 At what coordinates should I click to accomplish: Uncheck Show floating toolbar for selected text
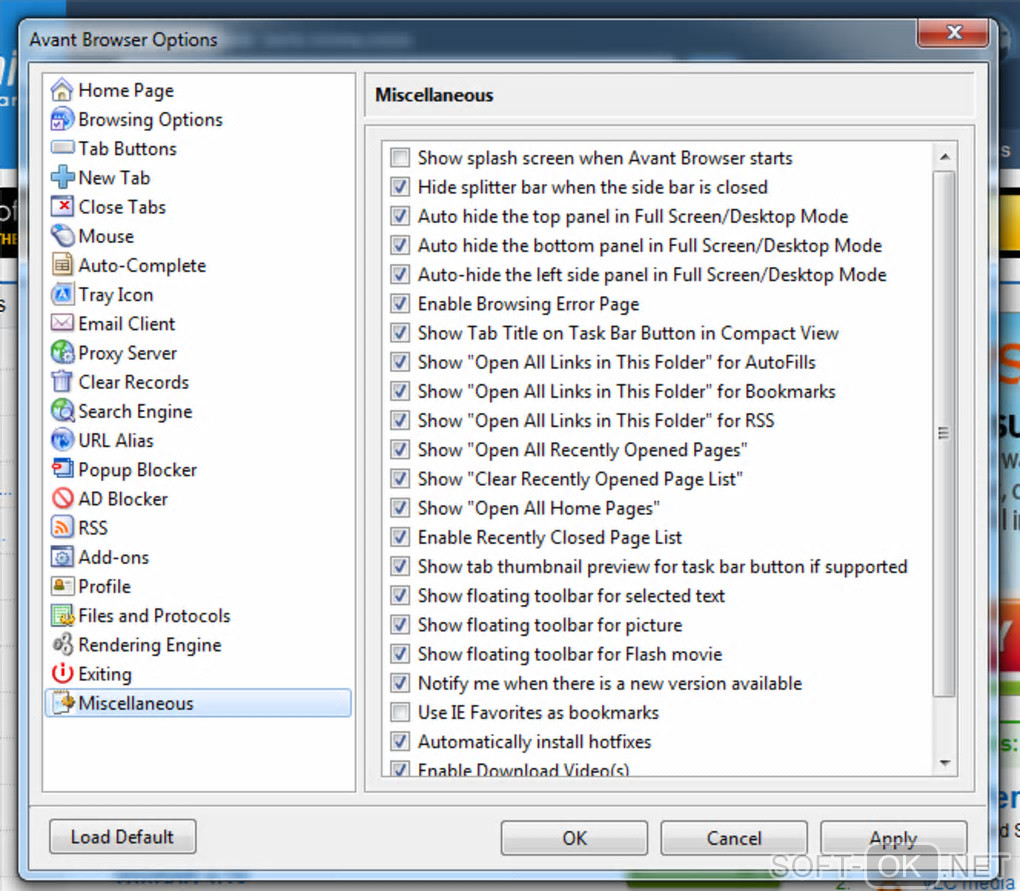[x=399, y=595]
